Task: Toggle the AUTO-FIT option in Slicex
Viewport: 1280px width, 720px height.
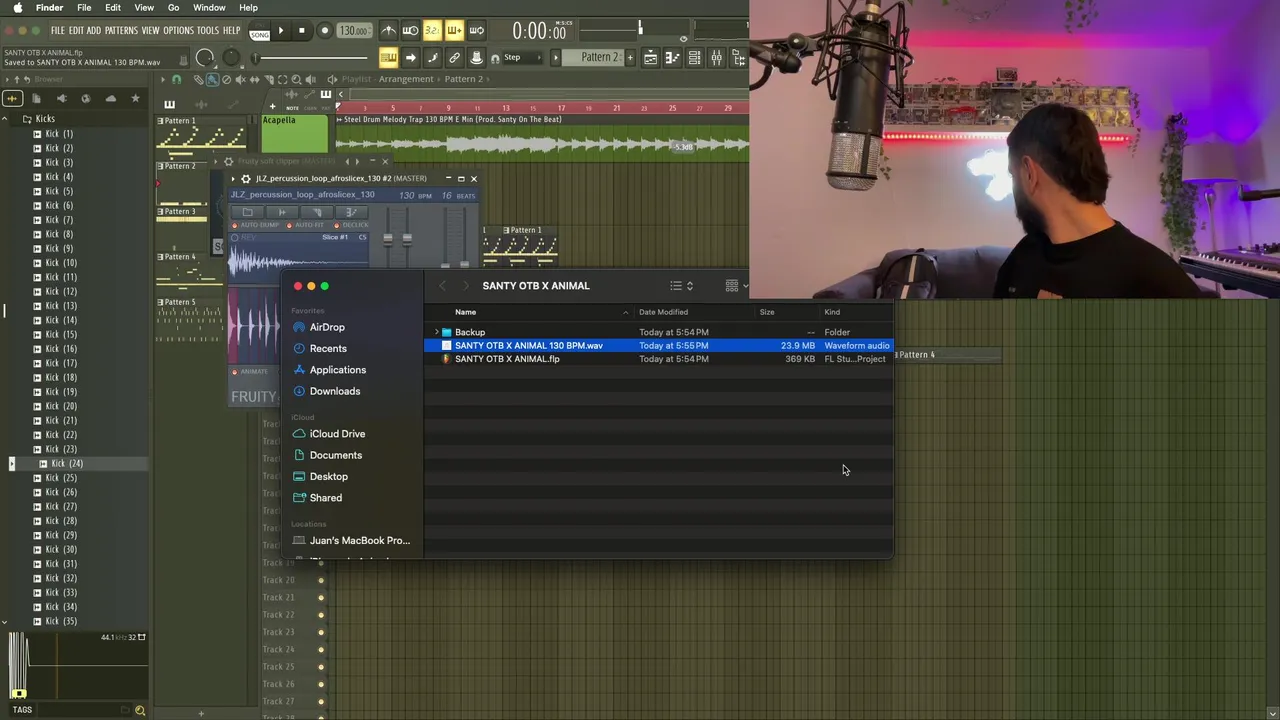Action: pos(308,225)
